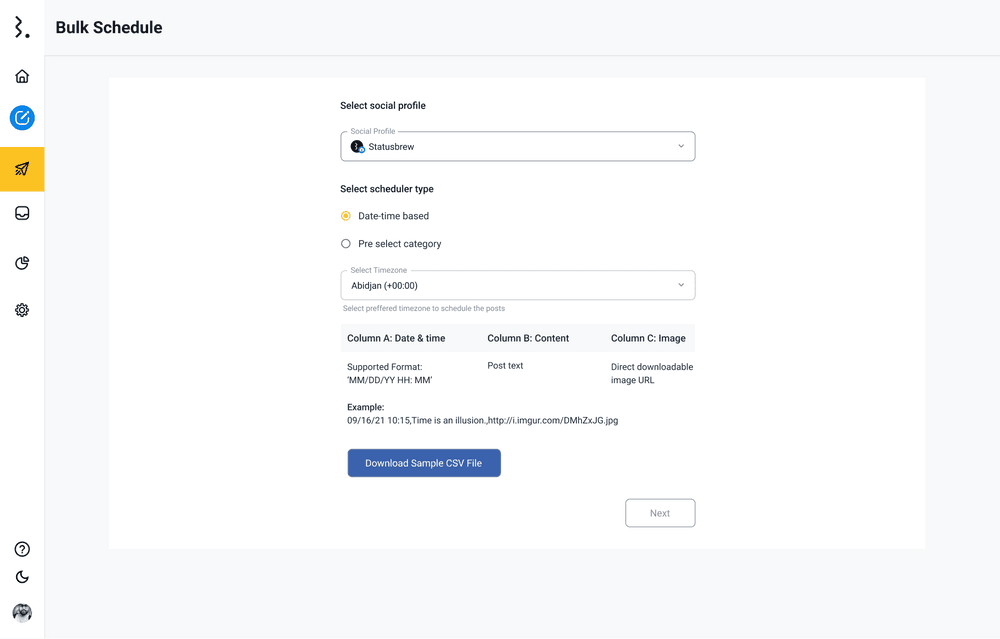Open the Engage inbox icon

point(22,213)
